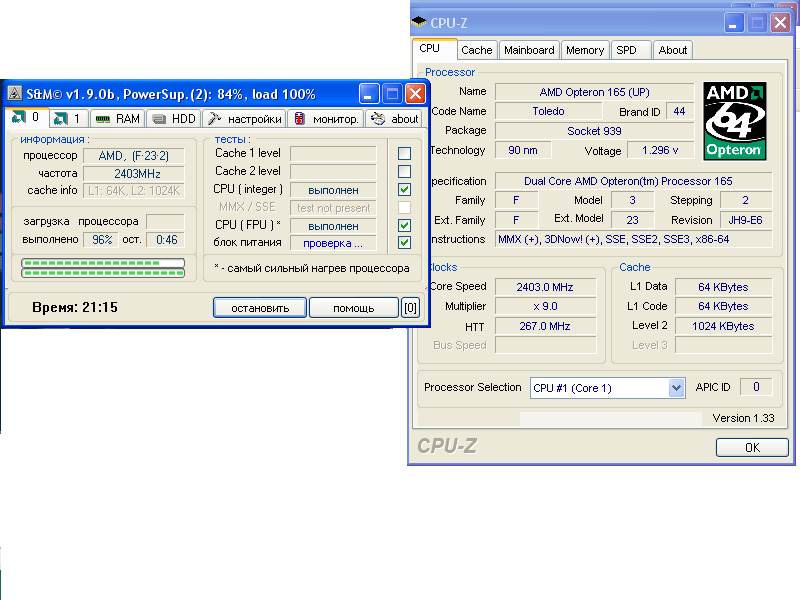Screen dimensions: 800x600
Task: Click the остановить stop button
Action: [x=260, y=308]
